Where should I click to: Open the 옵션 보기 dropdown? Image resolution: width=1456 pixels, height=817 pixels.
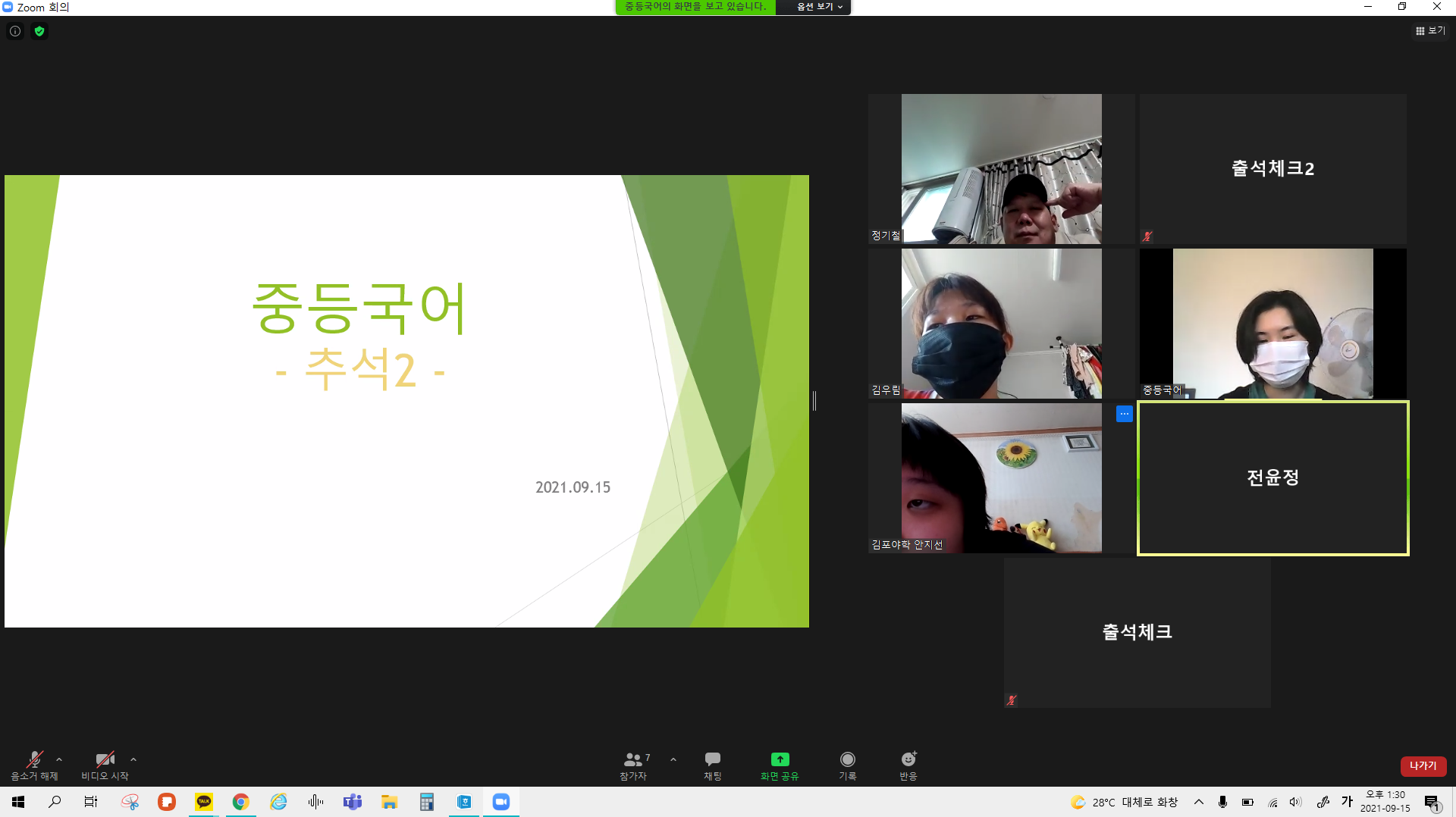click(820, 7)
